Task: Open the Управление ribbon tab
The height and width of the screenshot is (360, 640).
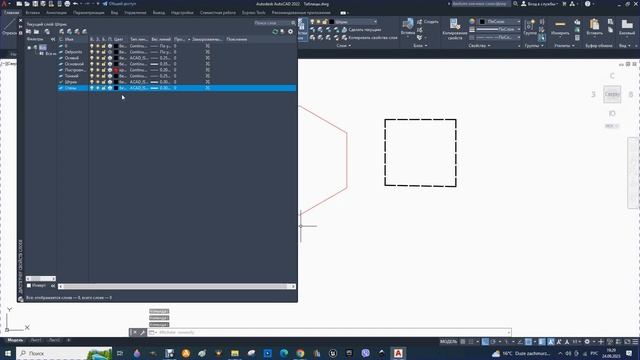Action: [x=135, y=13]
